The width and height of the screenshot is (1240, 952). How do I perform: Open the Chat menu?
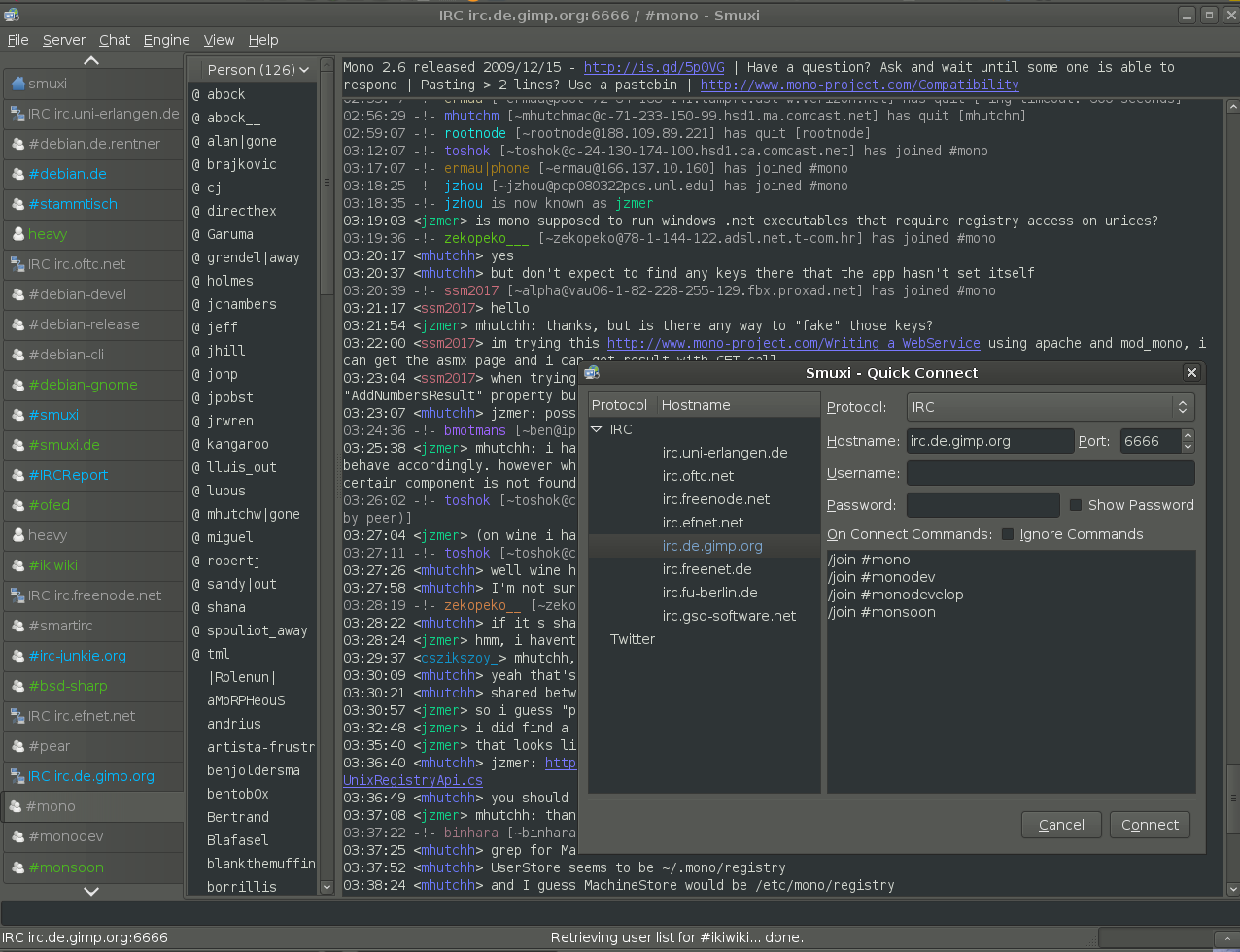pyautogui.click(x=115, y=40)
